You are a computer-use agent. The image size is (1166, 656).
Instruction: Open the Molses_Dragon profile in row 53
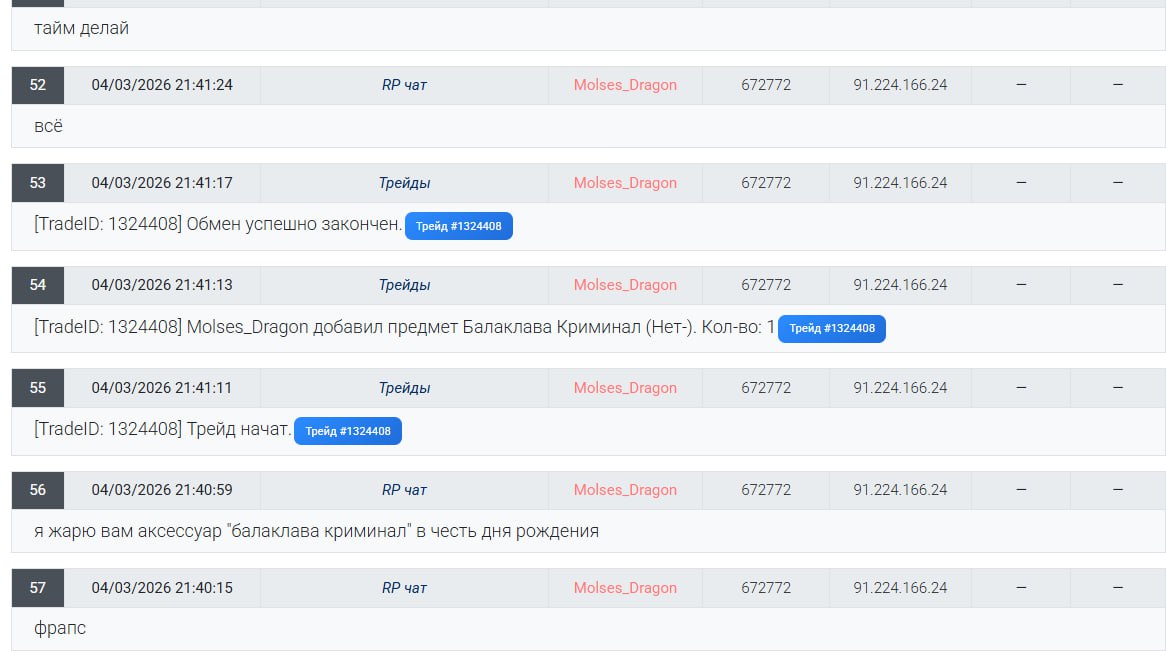pyautogui.click(x=625, y=183)
